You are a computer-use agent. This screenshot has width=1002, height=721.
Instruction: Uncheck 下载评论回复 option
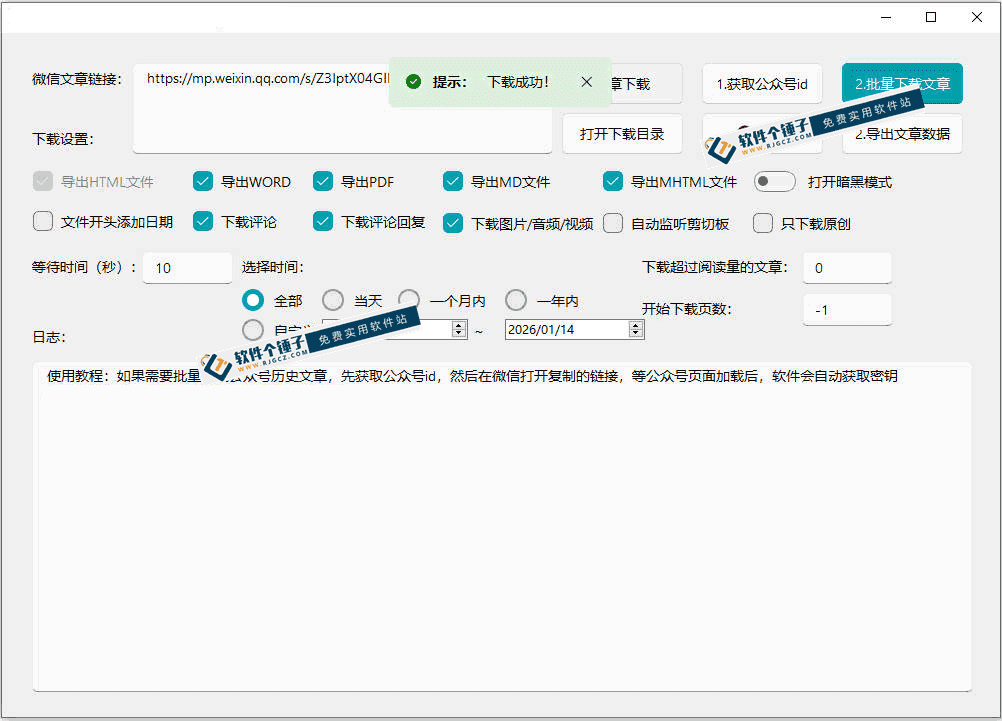point(323,222)
